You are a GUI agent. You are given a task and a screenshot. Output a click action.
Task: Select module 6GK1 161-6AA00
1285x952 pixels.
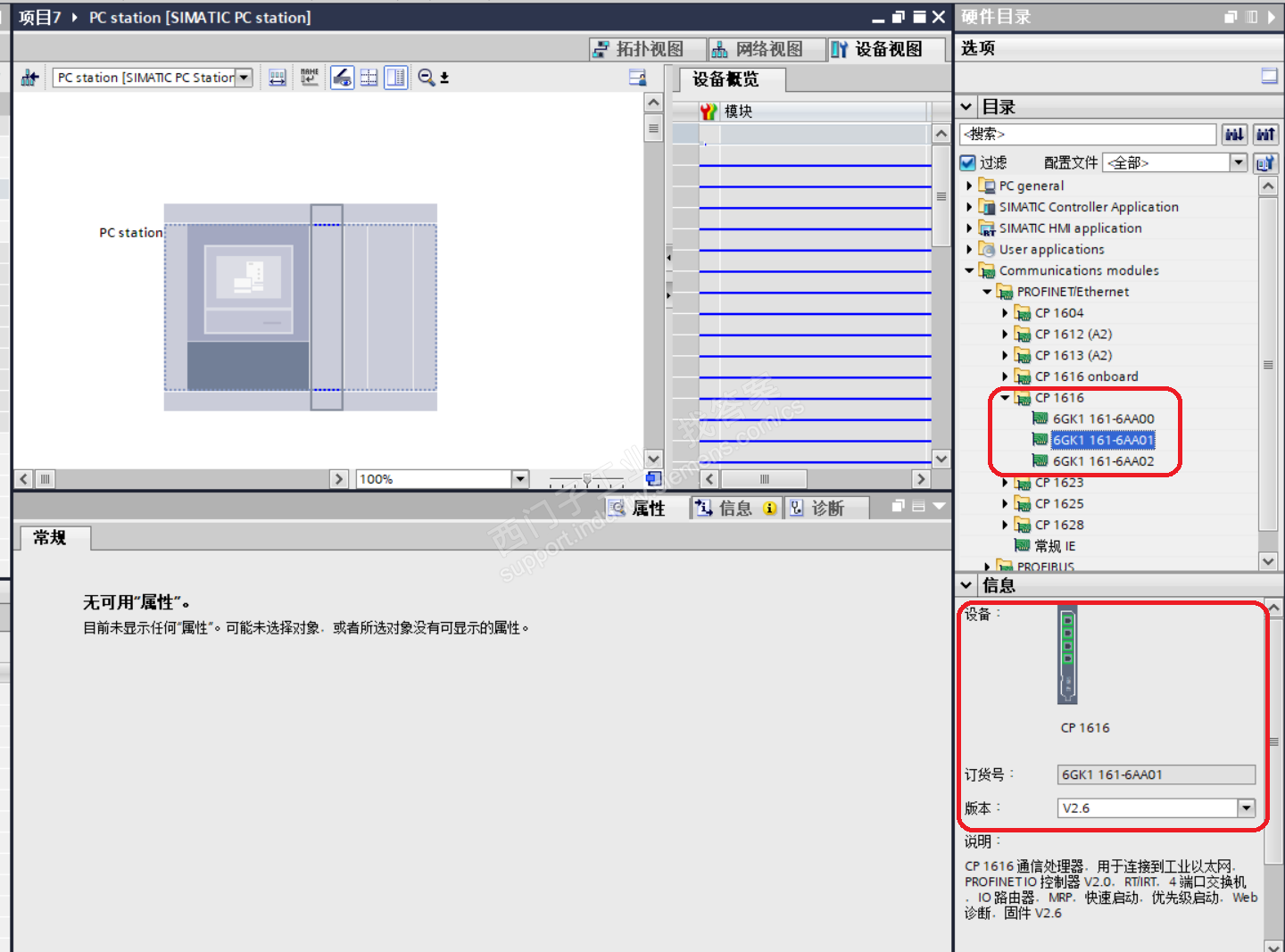pos(1103,419)
